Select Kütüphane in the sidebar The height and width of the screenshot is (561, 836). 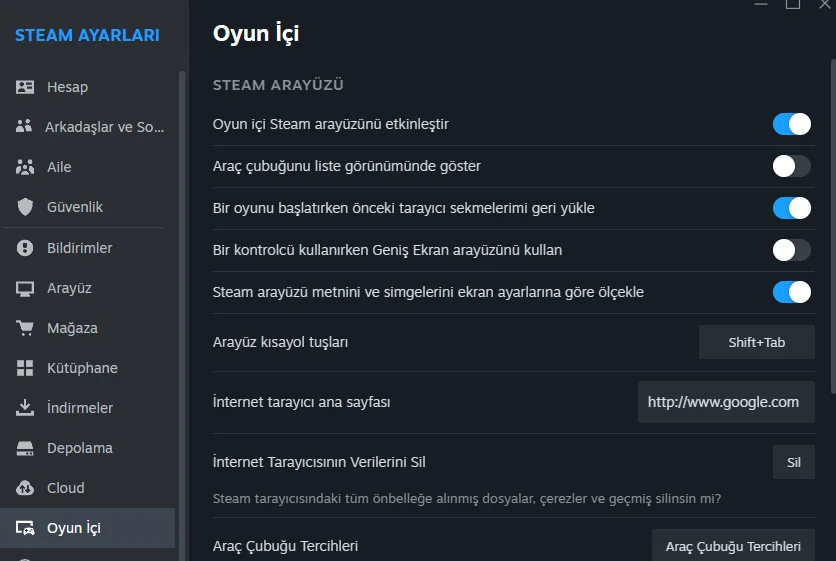87,368
